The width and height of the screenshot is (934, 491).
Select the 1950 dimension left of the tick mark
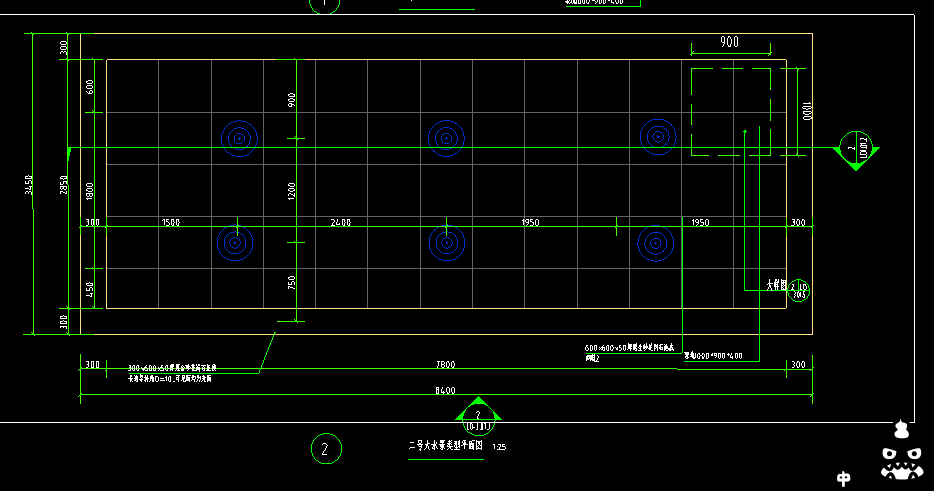530,222
